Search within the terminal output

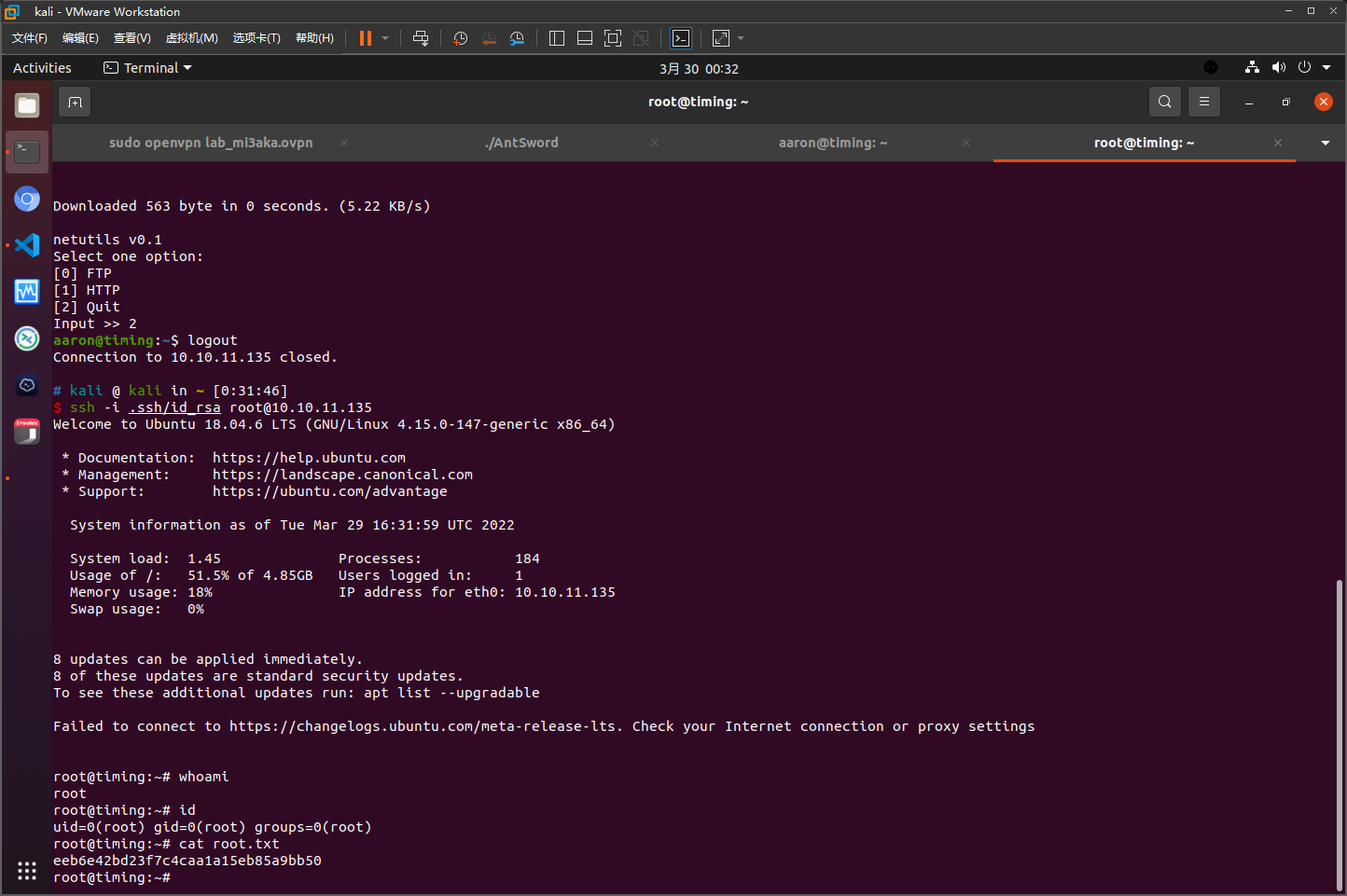(x=1165, y=102)
